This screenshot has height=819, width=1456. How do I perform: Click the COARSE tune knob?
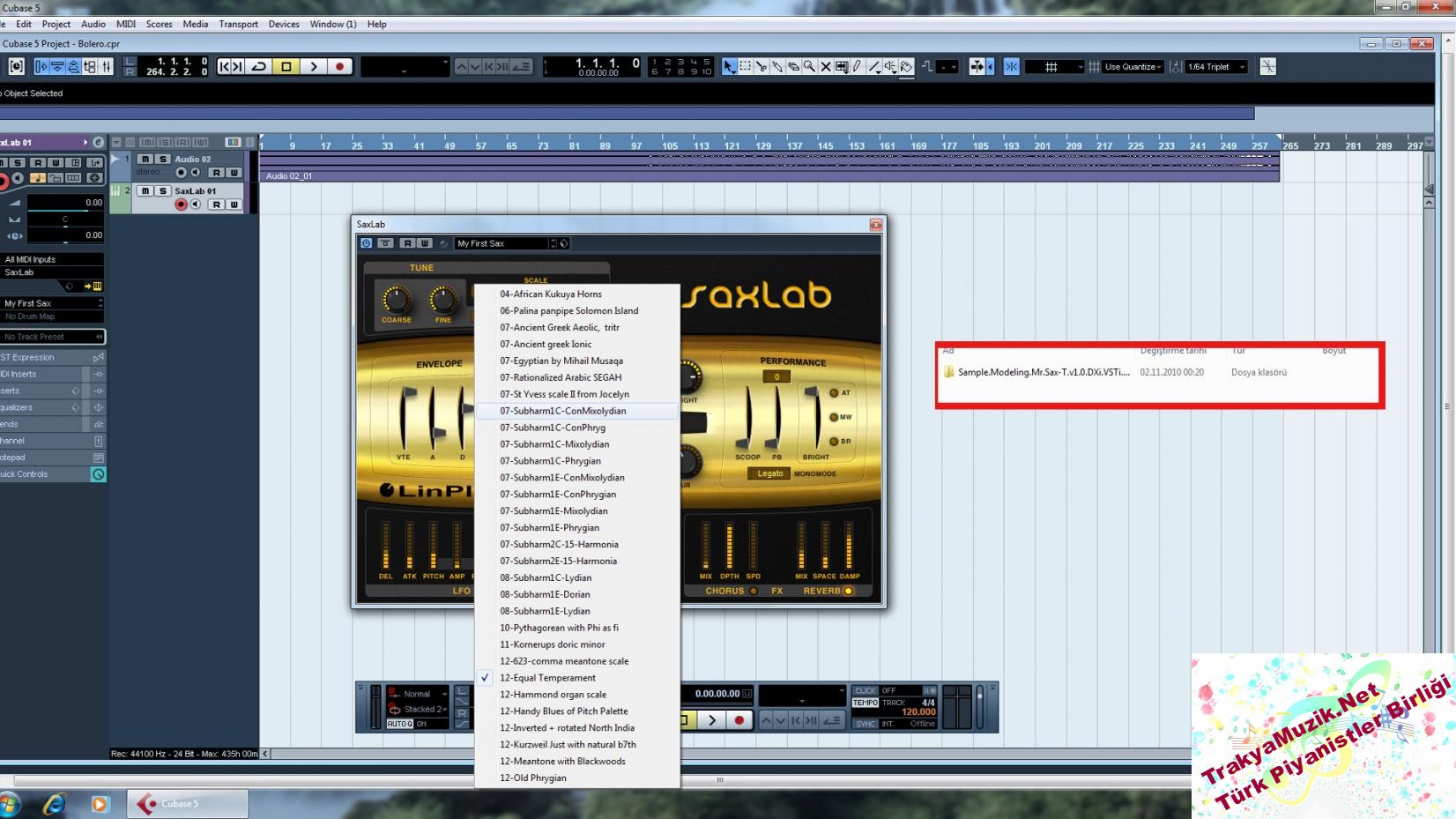[396, 300]
